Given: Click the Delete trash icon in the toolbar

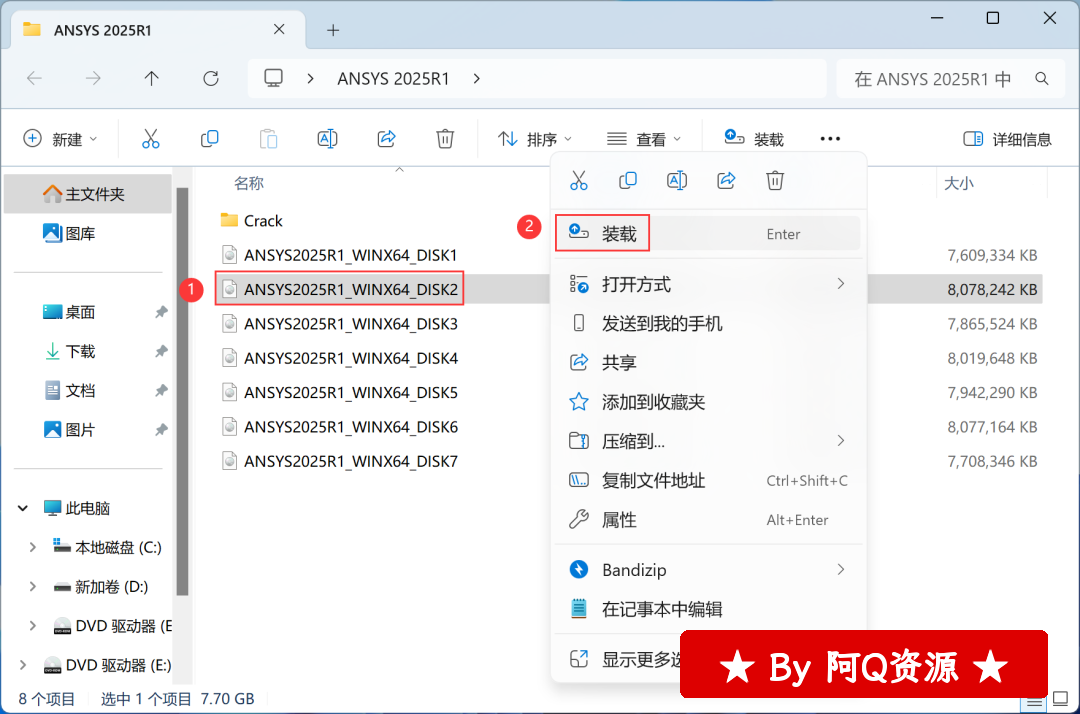Looking at the screenshot, I should pos(445,139).
